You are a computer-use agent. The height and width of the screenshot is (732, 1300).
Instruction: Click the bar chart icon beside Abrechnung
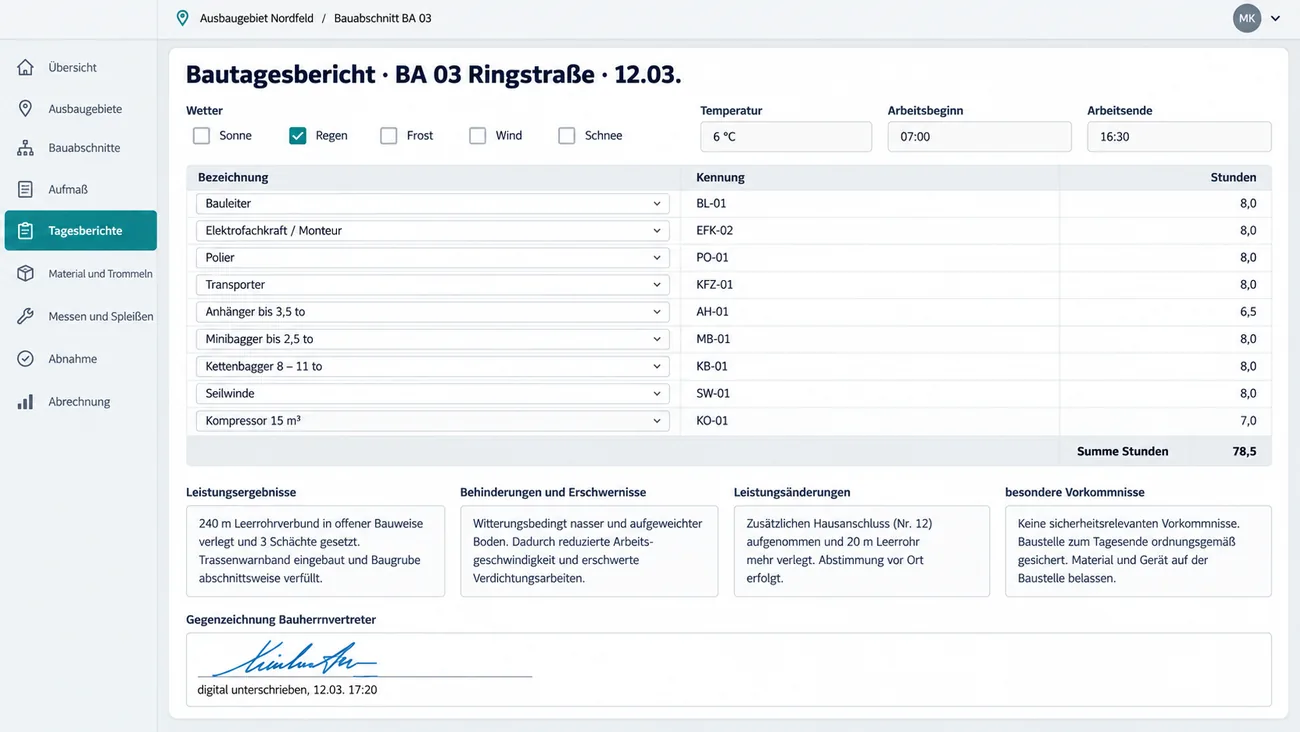[x=26, y=402]
